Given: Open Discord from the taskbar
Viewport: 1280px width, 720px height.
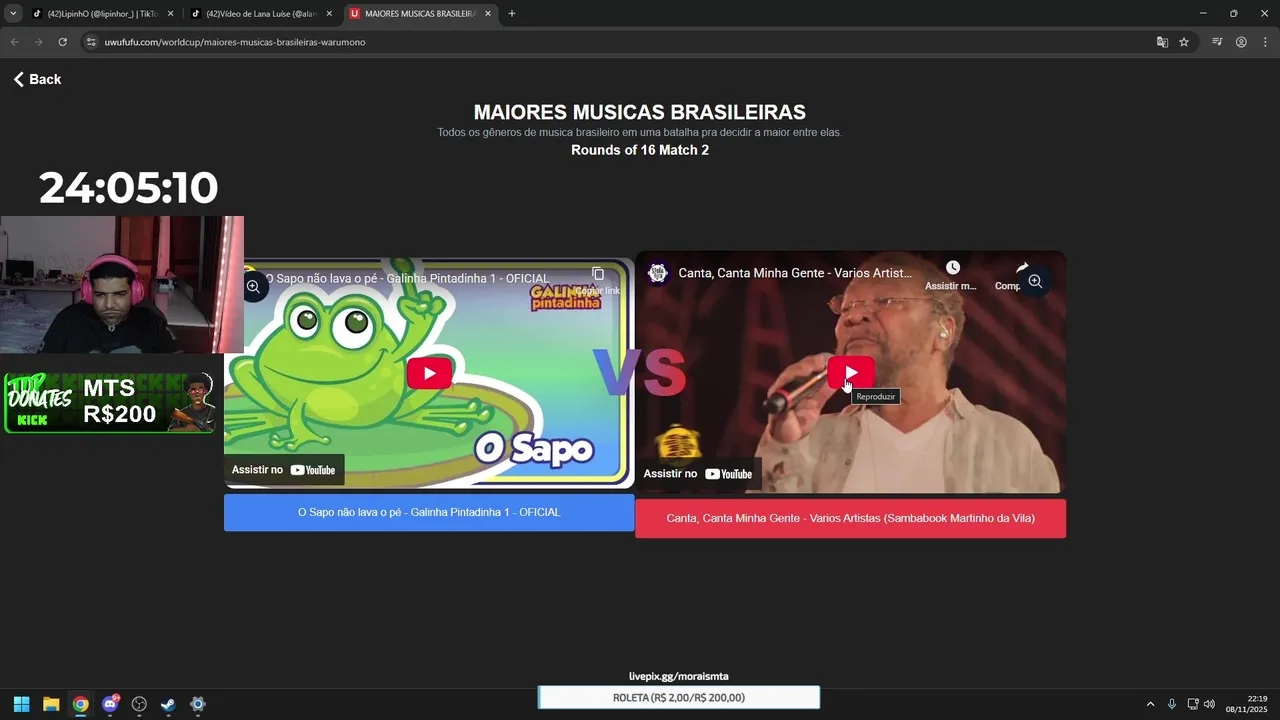Looking at the screenshot, I should pos(110,704).
